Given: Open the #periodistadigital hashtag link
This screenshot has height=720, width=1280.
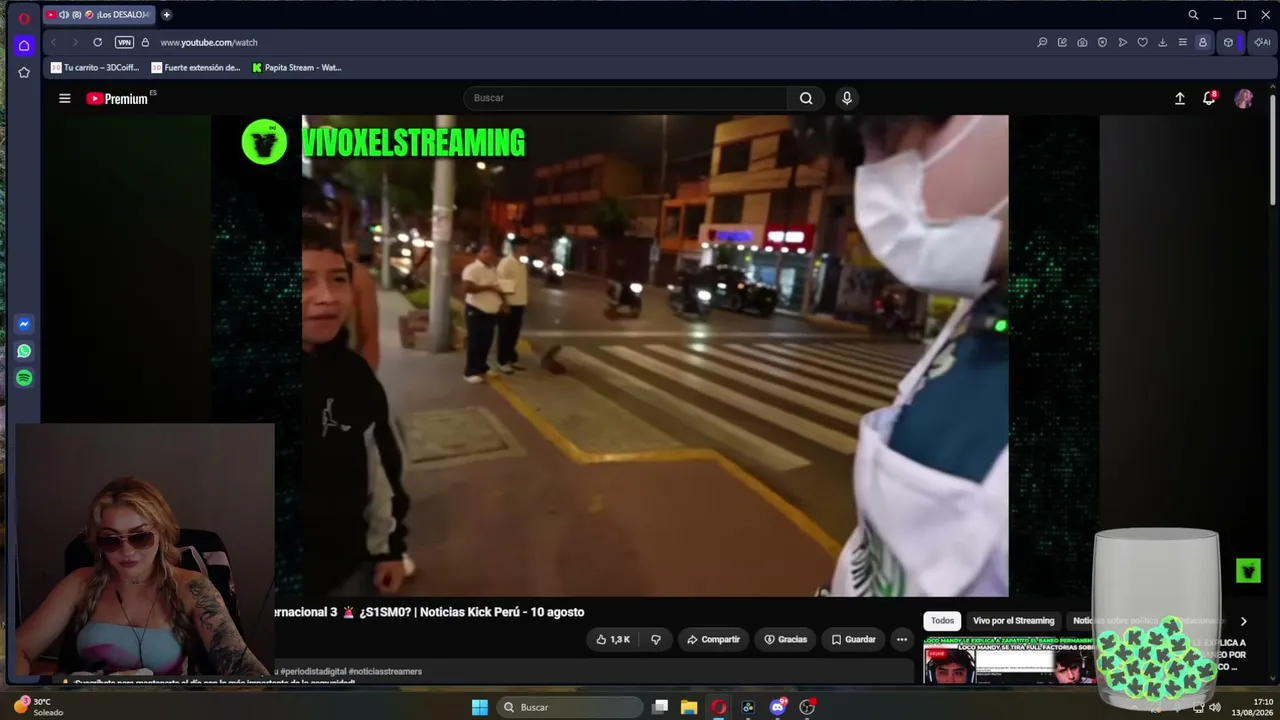Looking at the screenshot, I should coord(313,671).
